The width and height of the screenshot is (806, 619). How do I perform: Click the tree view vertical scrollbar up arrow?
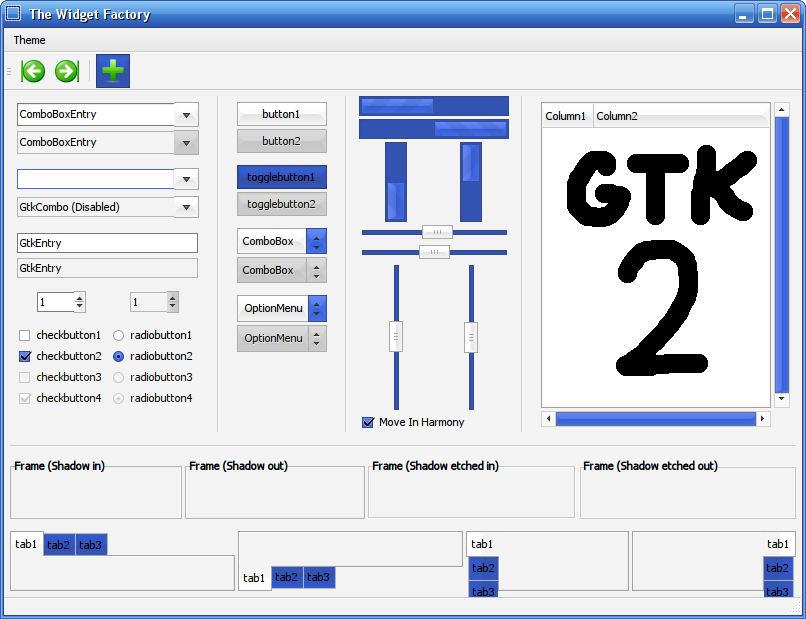point(781,110)
